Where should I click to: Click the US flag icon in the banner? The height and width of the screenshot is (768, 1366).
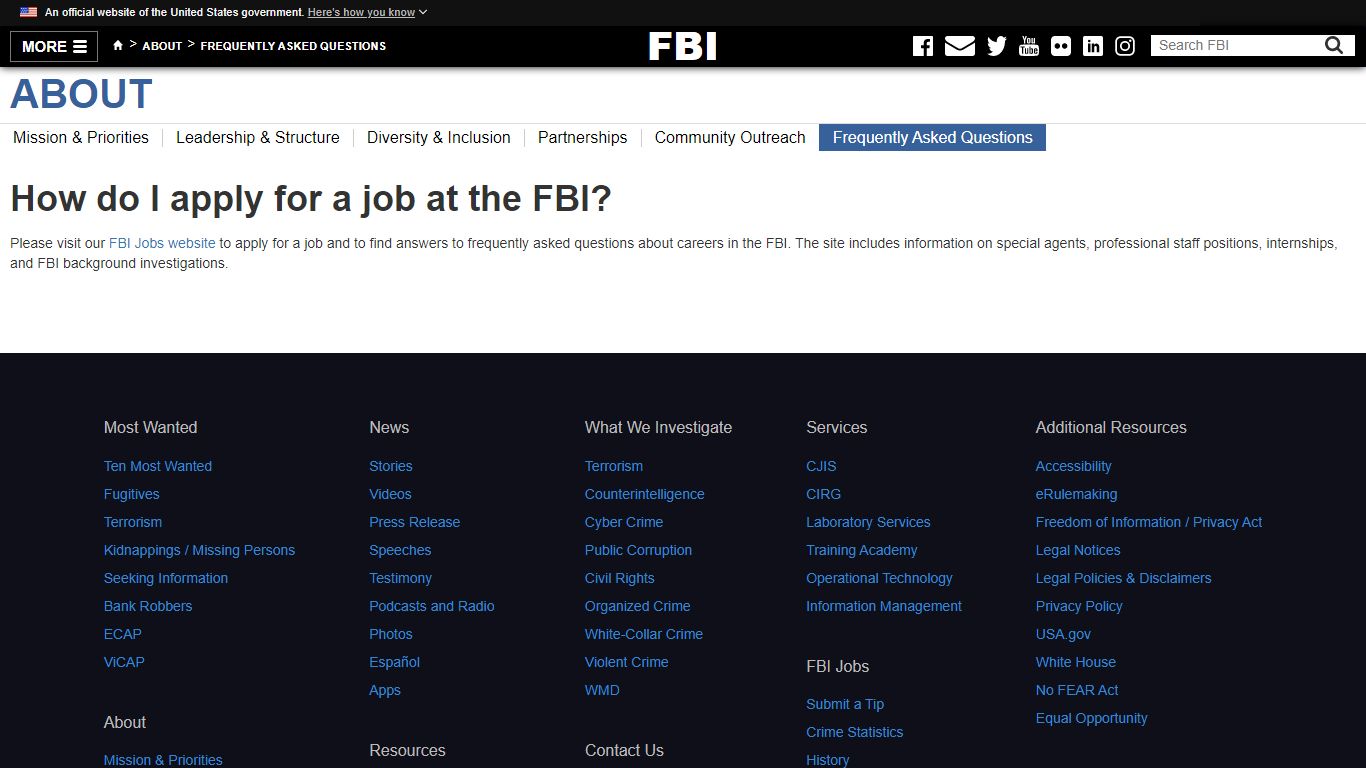click(28, 12)
